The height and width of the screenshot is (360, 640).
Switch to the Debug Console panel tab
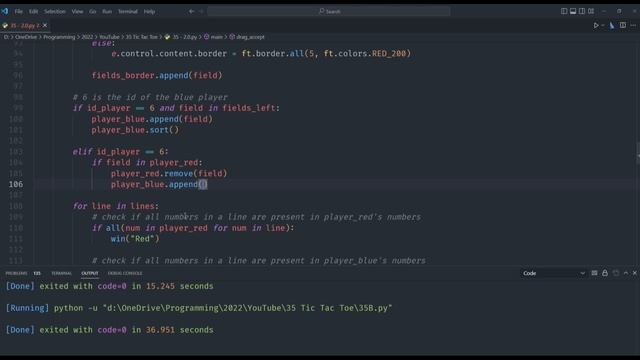(x=125, y=273)
